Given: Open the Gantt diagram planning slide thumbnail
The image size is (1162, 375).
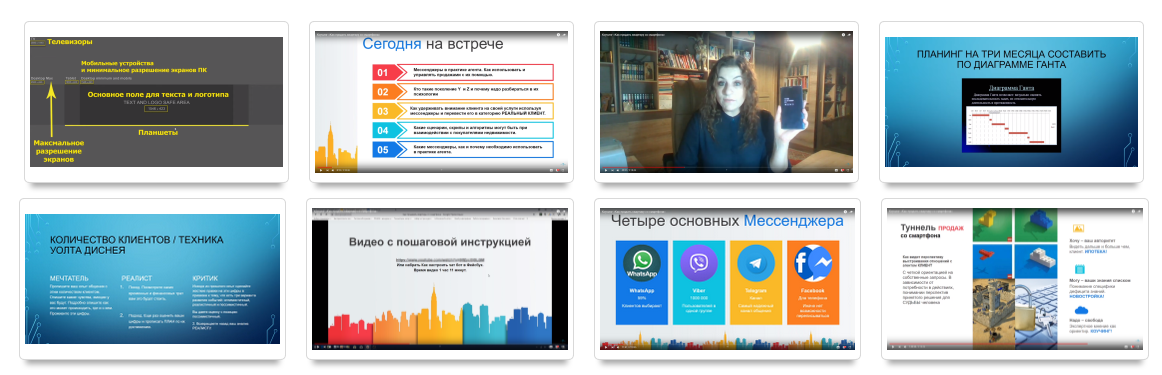Looking at the screenshot, I should click(1012, 102).
